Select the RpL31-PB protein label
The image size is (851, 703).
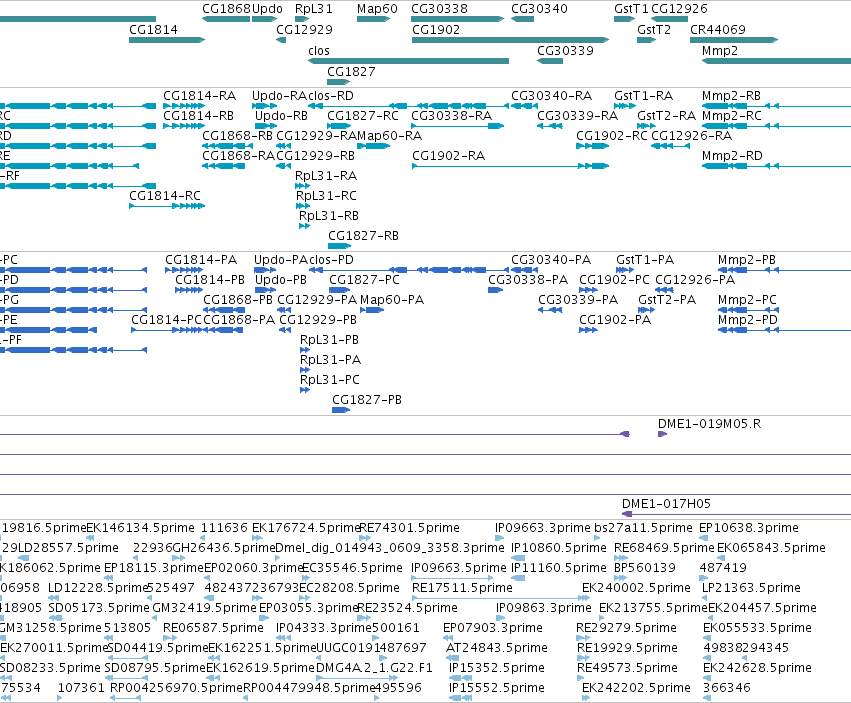pyautogui.click(x=329, y=340)
